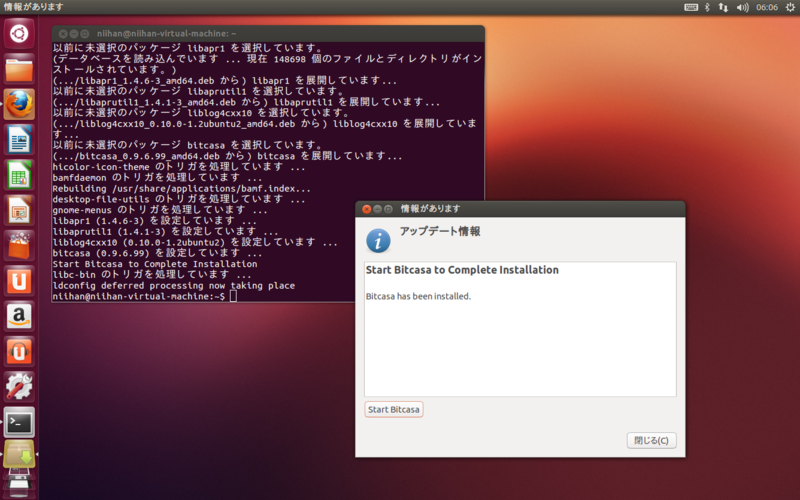Click 'Bitcasa has been installed.' text
The width and height of the screenshot is (800, 500).
coord(418,296)
